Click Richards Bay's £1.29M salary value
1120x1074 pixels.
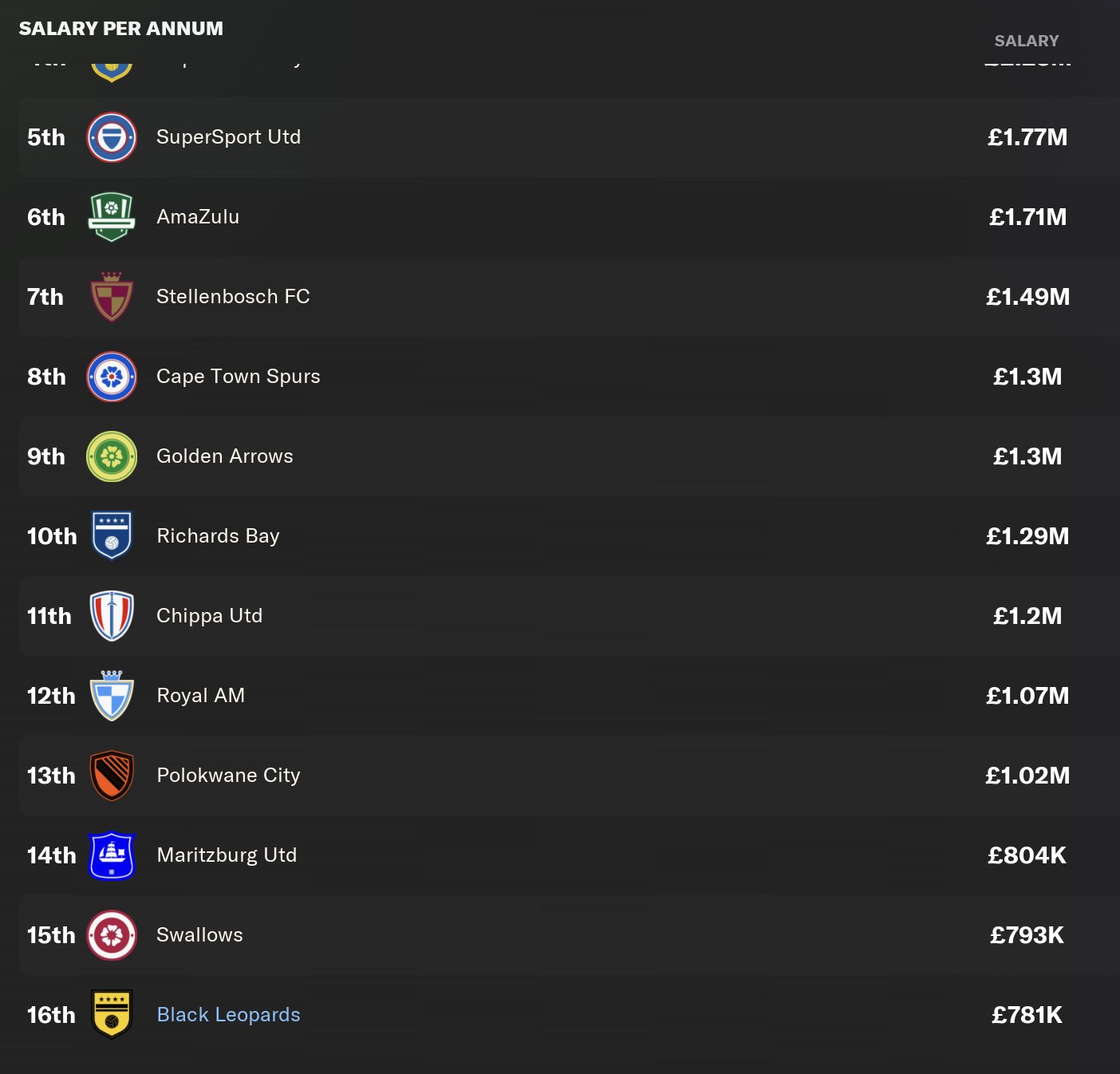pyautogui.click(x=1027, y=536)
